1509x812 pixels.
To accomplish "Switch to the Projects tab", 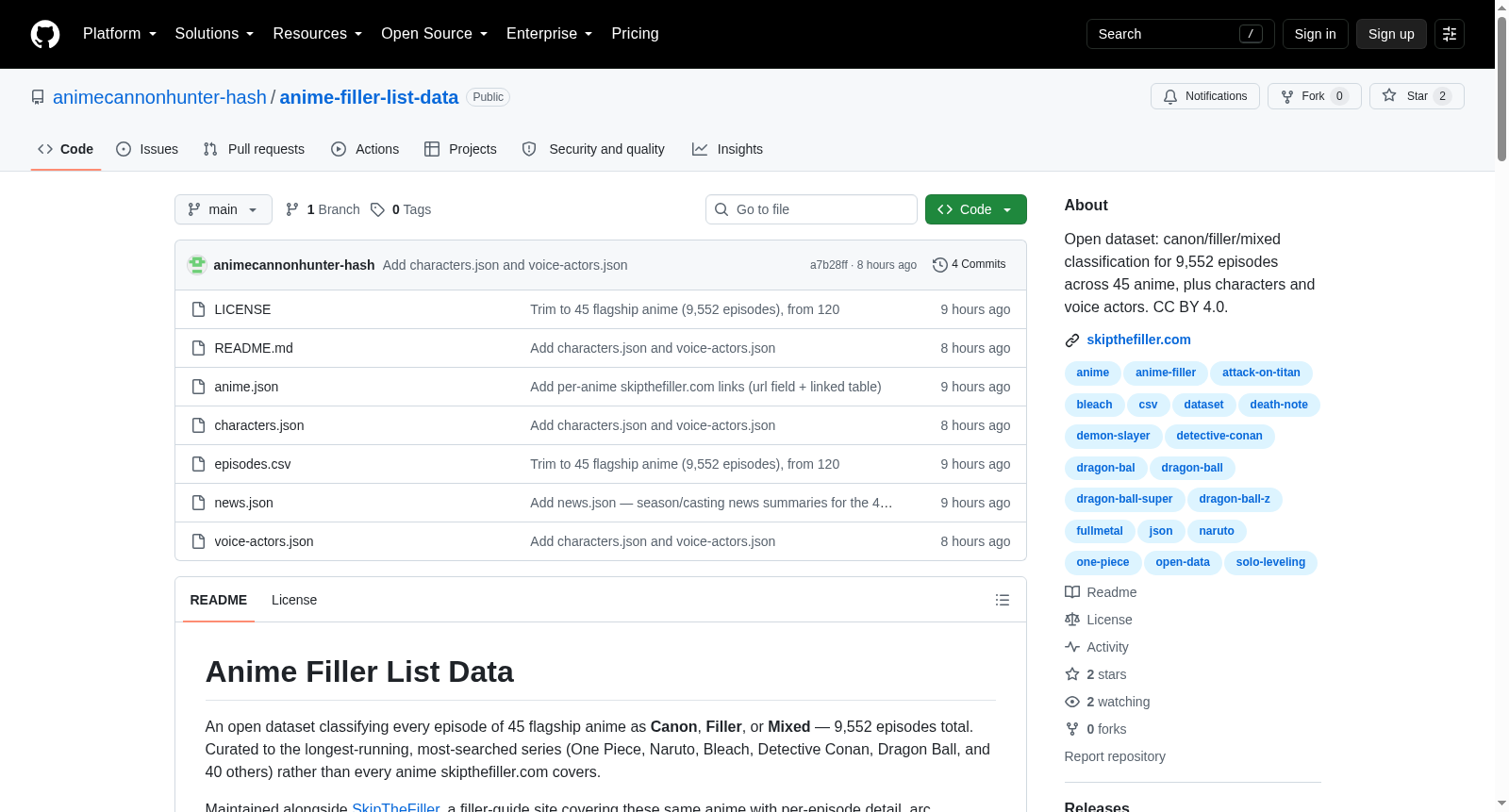I will click(460, 149).
